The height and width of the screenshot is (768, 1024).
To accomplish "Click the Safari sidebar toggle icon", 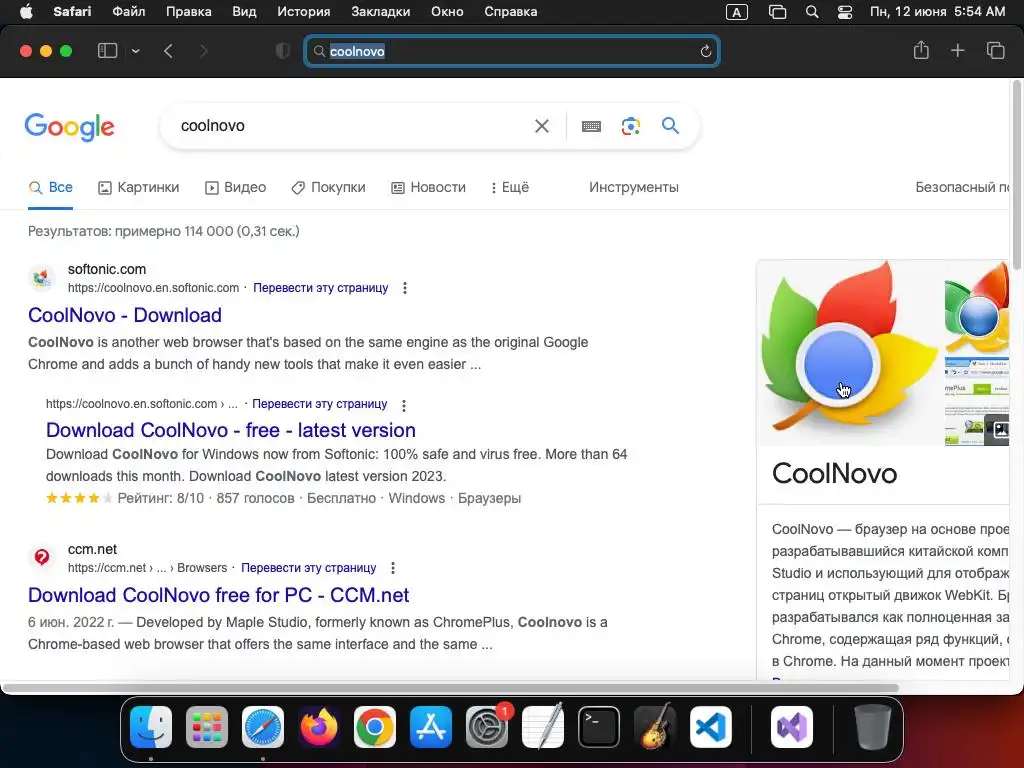I will pos(107,51).
